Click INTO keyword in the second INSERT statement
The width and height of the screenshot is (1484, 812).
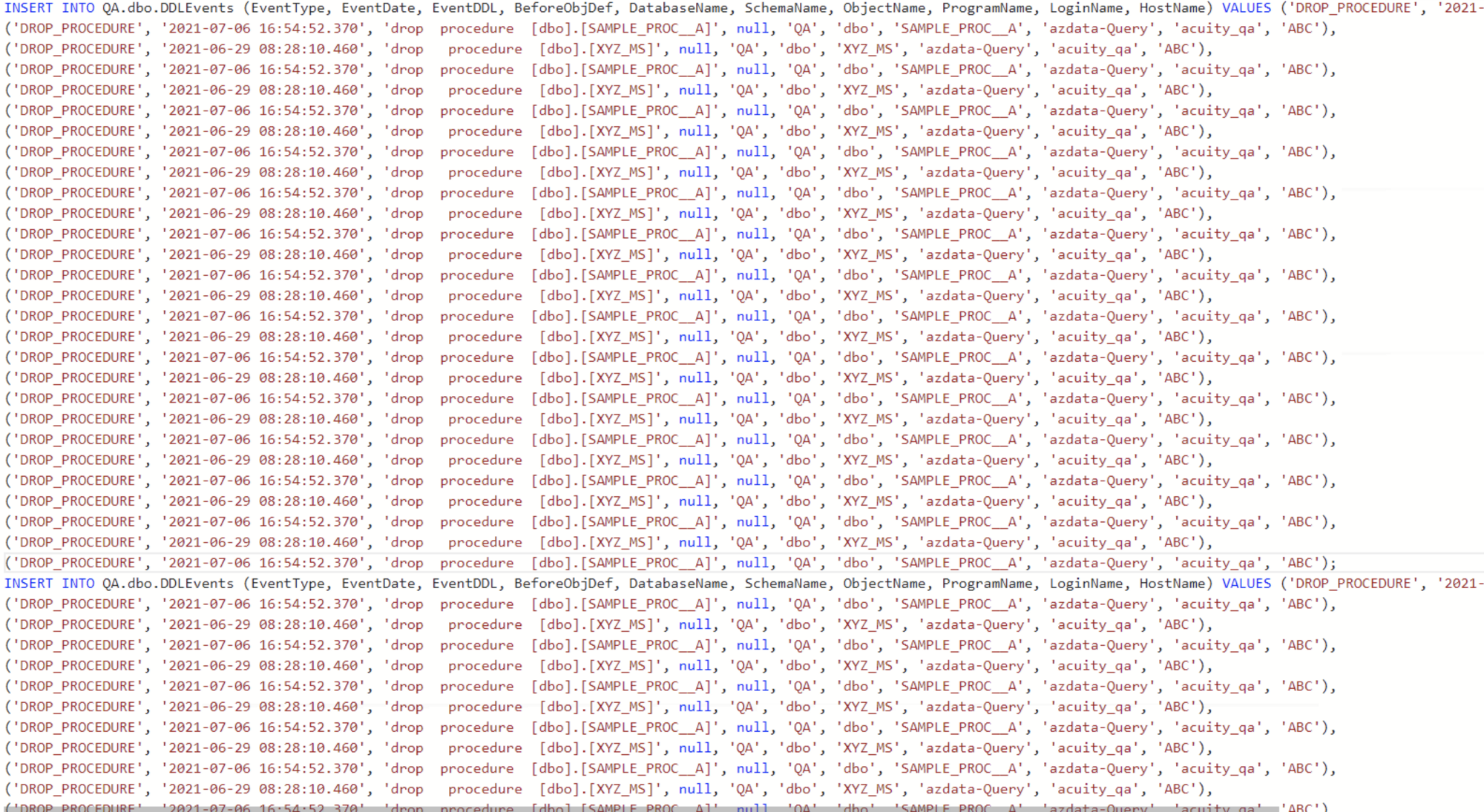point(78,584)
